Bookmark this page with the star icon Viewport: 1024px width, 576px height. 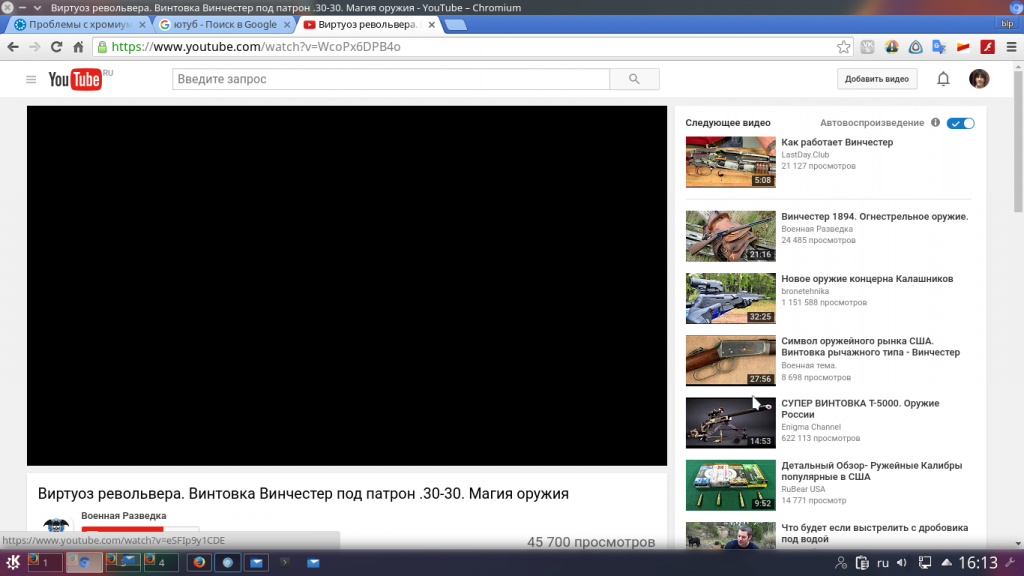point(843,47)
